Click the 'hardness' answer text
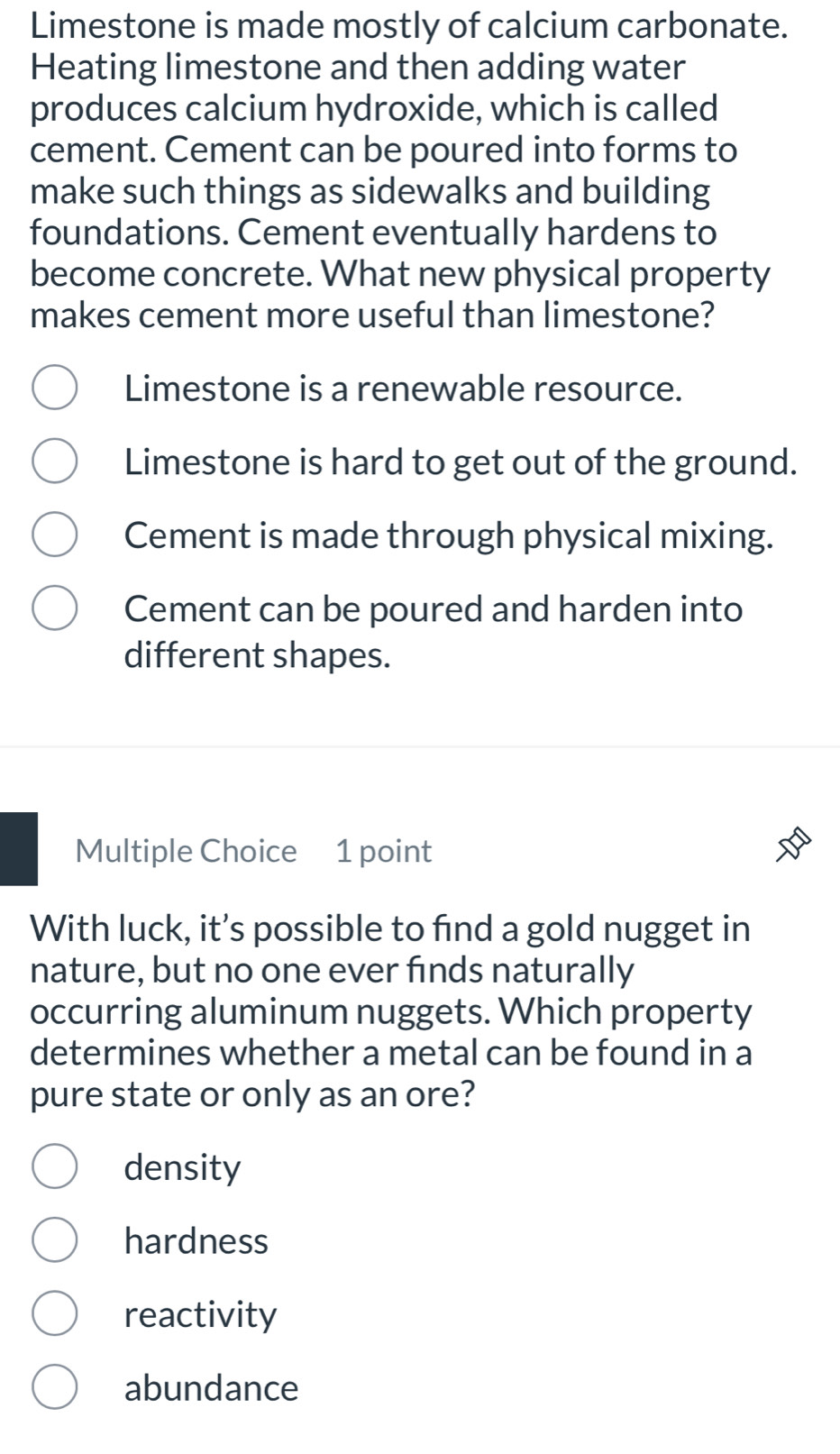840x1454 pixels. coord(196,1241)
